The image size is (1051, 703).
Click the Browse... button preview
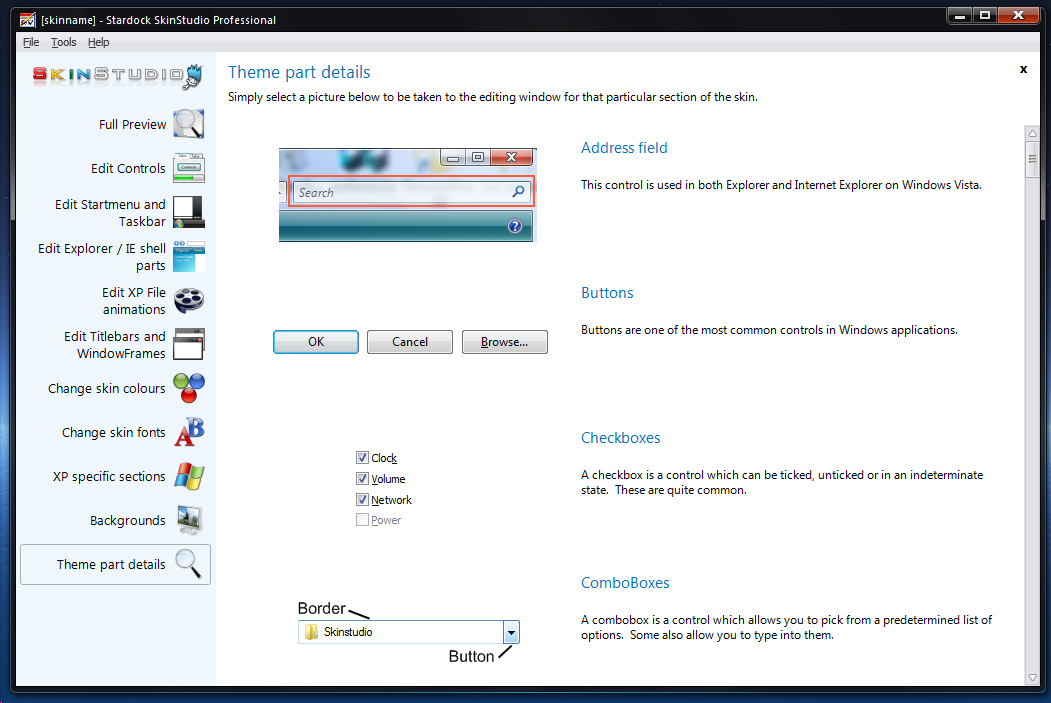point(504,342)
